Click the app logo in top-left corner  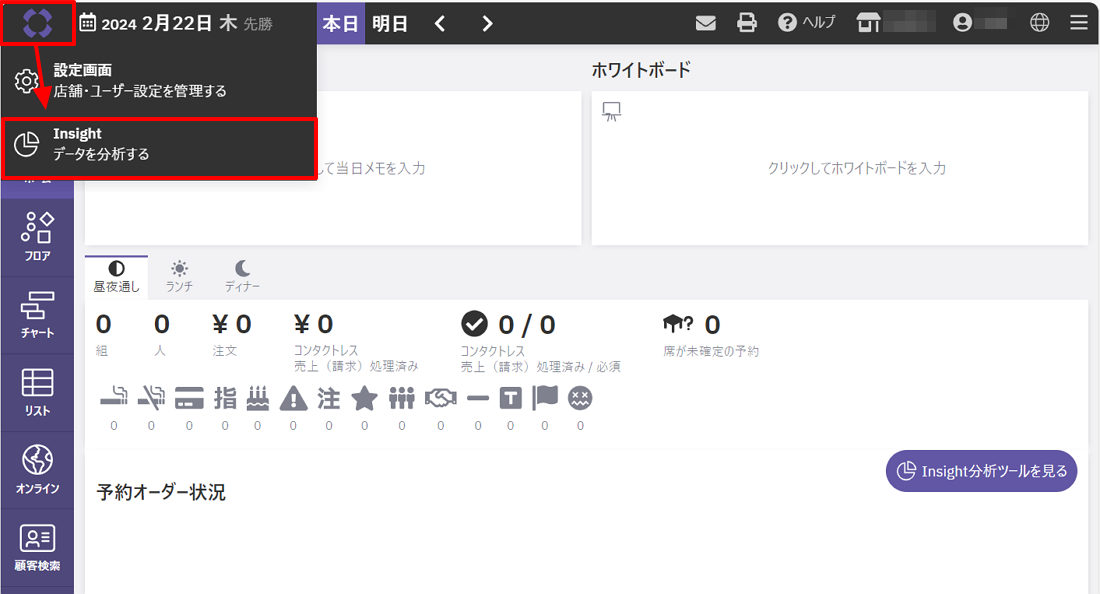37,22
